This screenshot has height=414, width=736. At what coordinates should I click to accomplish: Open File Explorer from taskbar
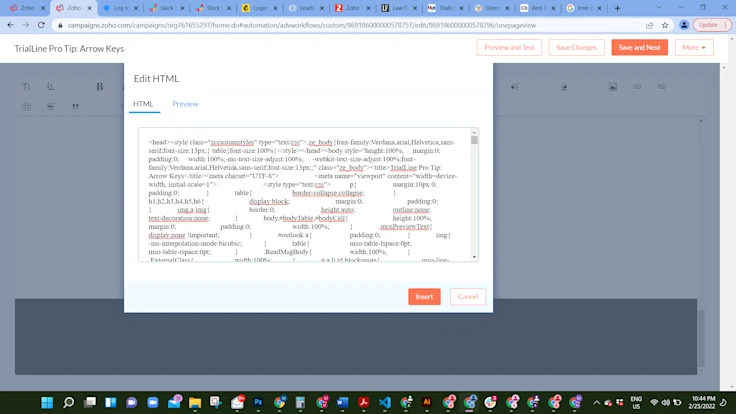[195, 402]
